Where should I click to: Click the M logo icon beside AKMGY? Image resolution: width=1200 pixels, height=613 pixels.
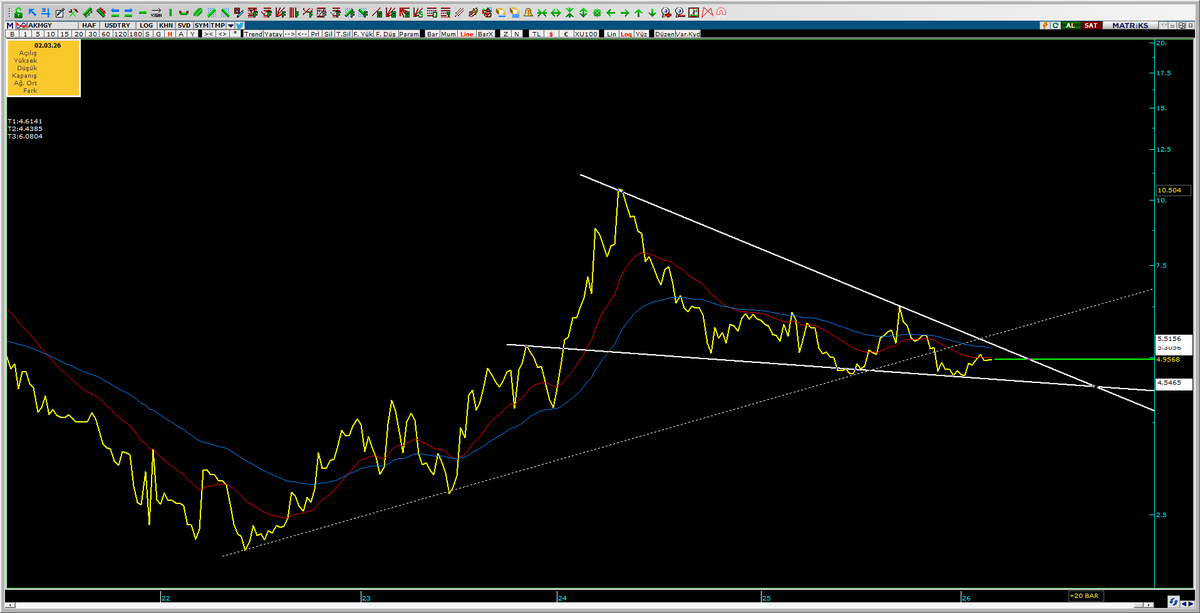click(x=10, y=25)
